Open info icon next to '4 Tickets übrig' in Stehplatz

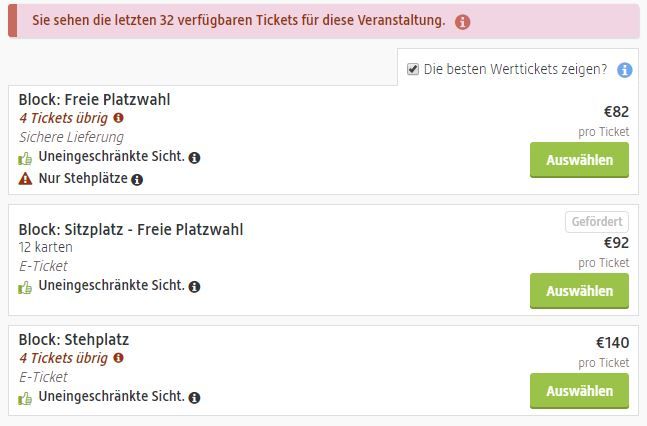(118, 358)
